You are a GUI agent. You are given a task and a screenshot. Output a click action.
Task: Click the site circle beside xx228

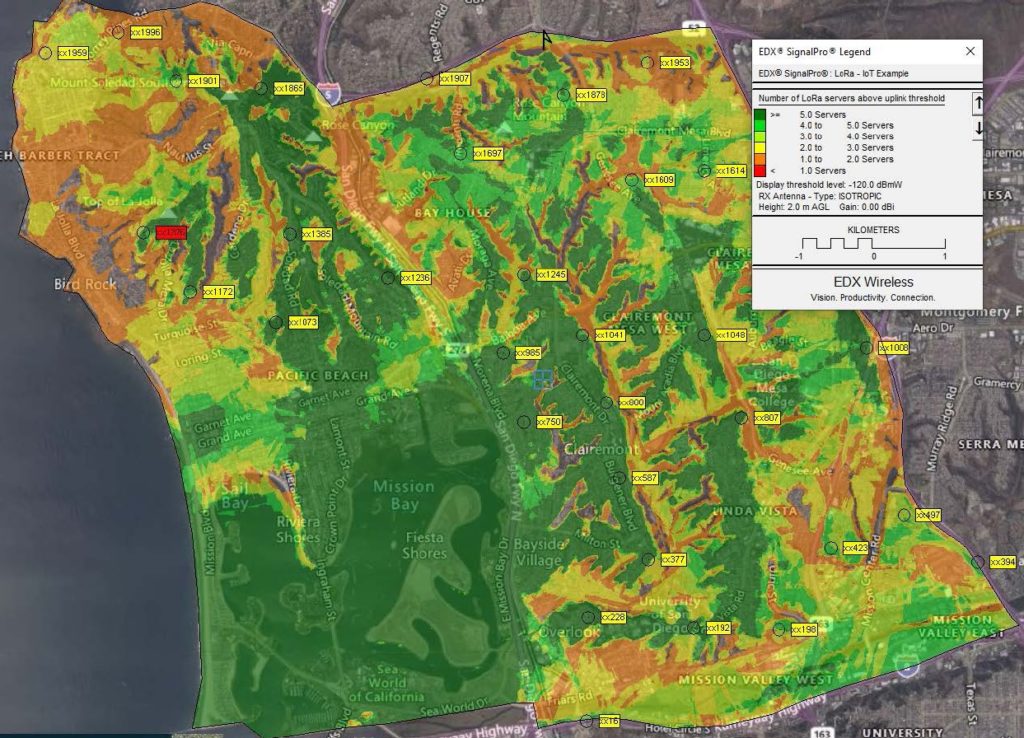(x=588, y=617)
